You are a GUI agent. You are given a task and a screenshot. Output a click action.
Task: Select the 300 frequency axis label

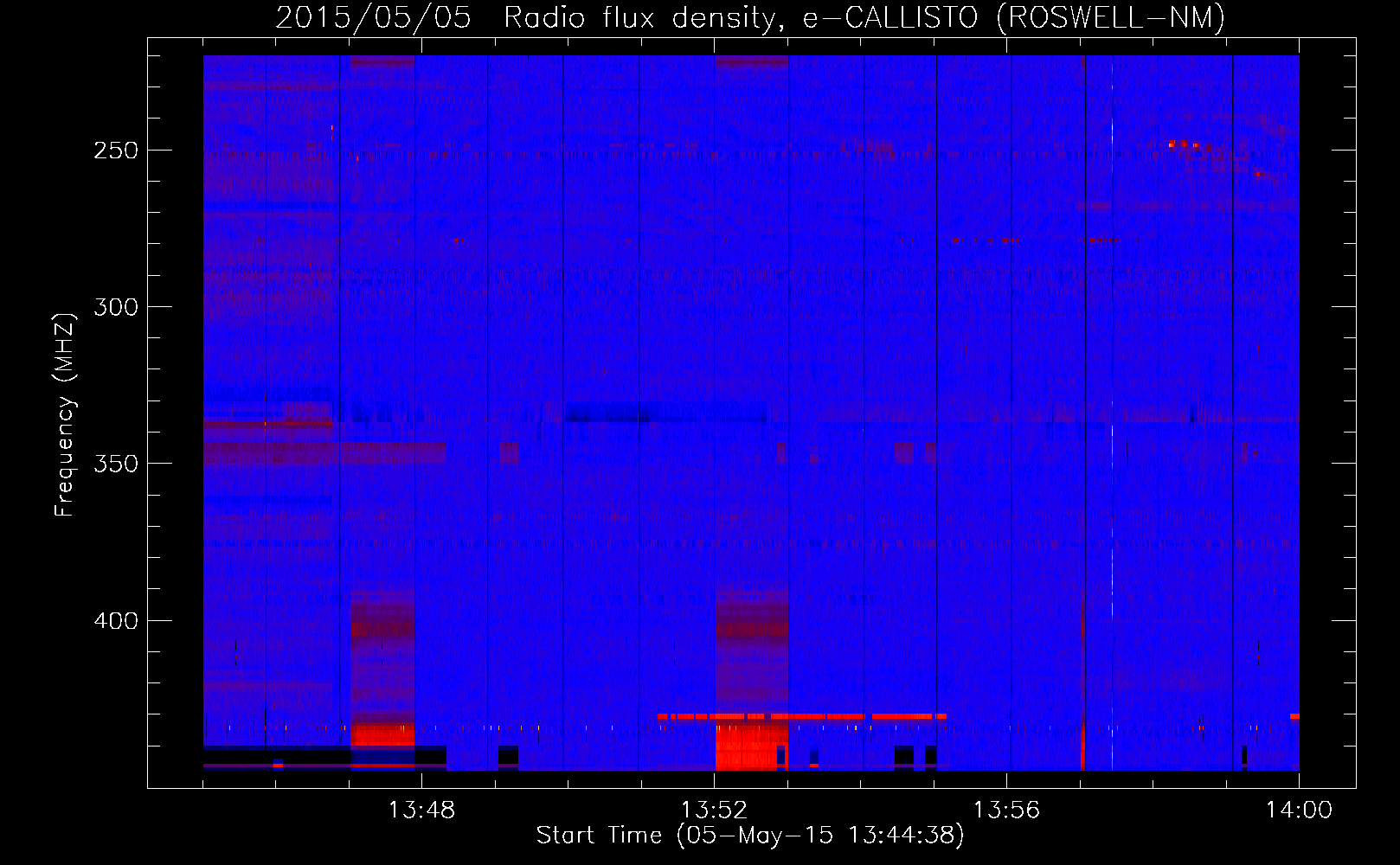click(x=116, y=307)
